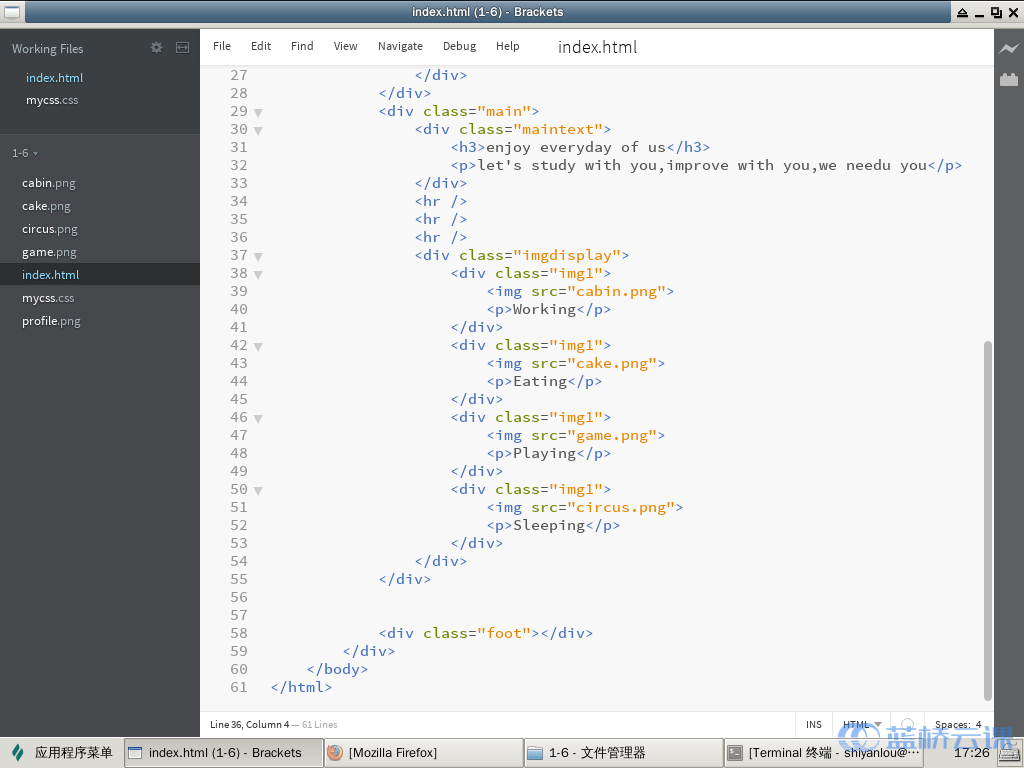Start Live Preview with the lightning icon
This screenshot has width=1024, height=768.
coord(1008,48)
